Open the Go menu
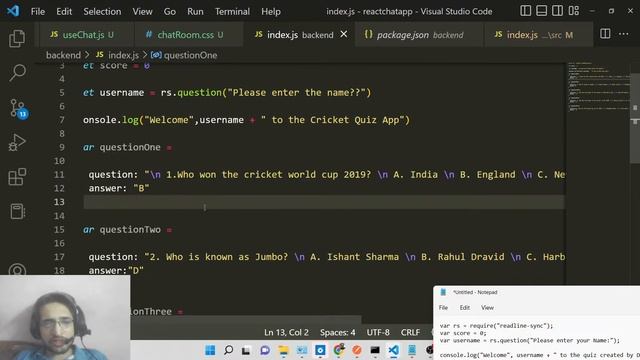This screenshot has height=360, width=640. 170,11
